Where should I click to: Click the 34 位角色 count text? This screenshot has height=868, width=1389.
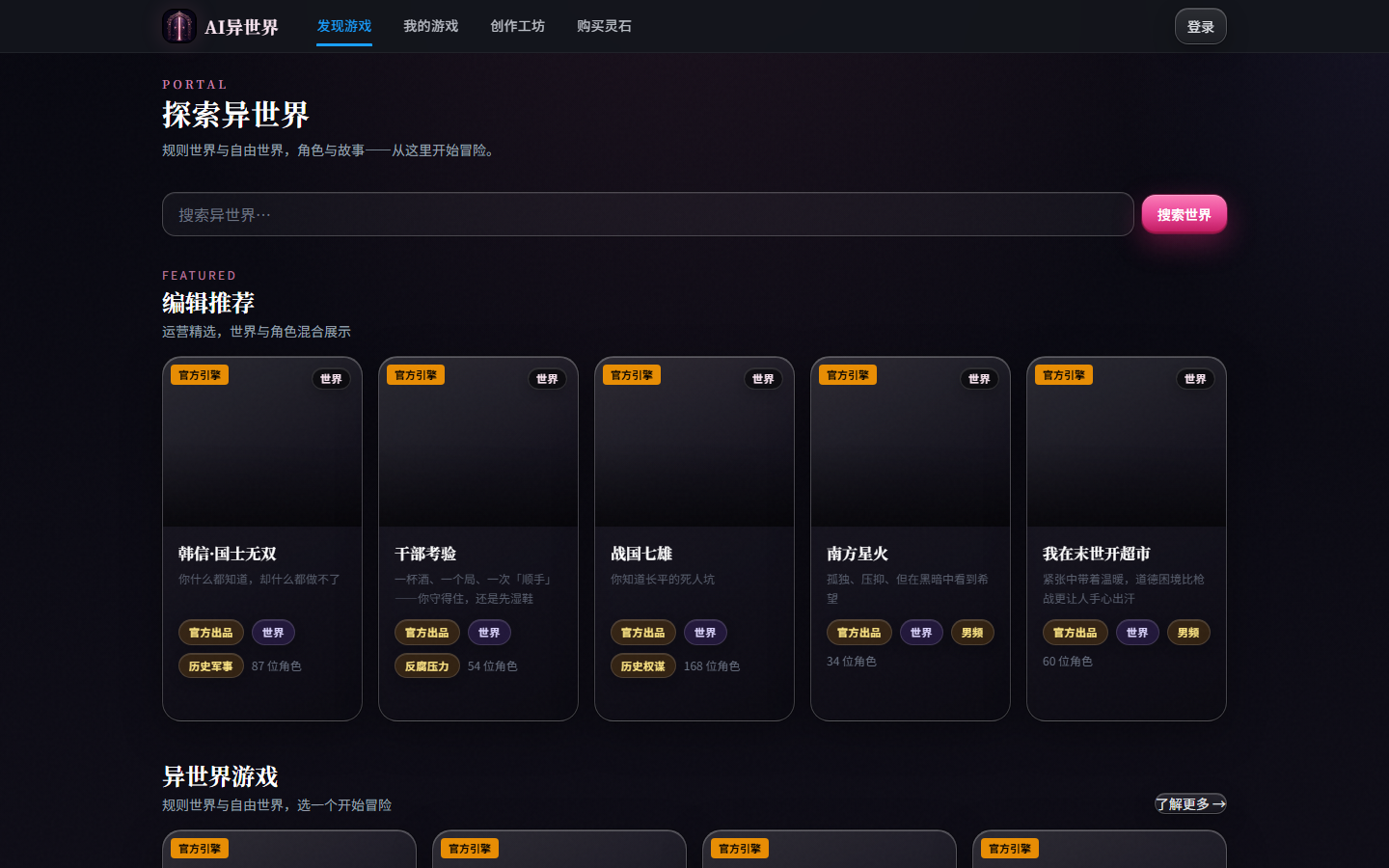point(852,662)
